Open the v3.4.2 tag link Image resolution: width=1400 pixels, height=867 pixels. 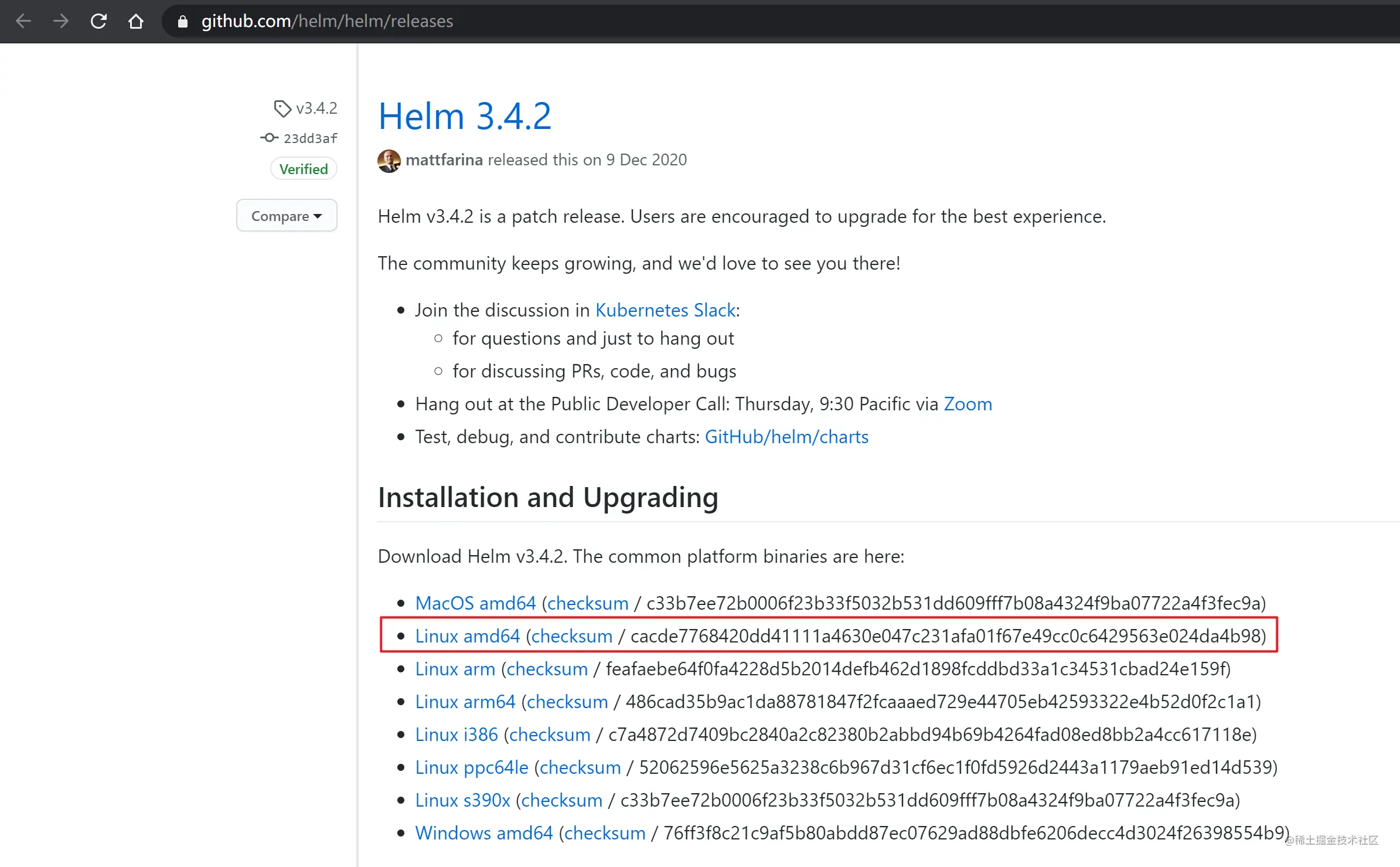tap(316, 108)
